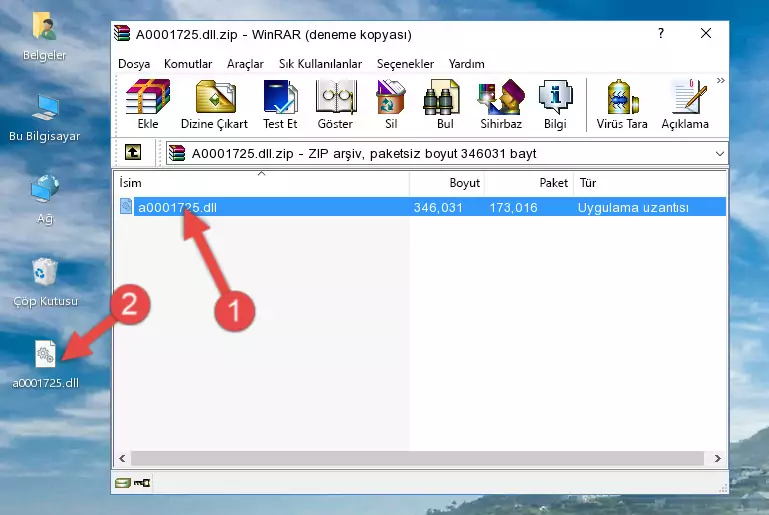Click the Sil (Delete) icon
The width and height of the screenshot is (769, 515).
click(x=391, y=104)
